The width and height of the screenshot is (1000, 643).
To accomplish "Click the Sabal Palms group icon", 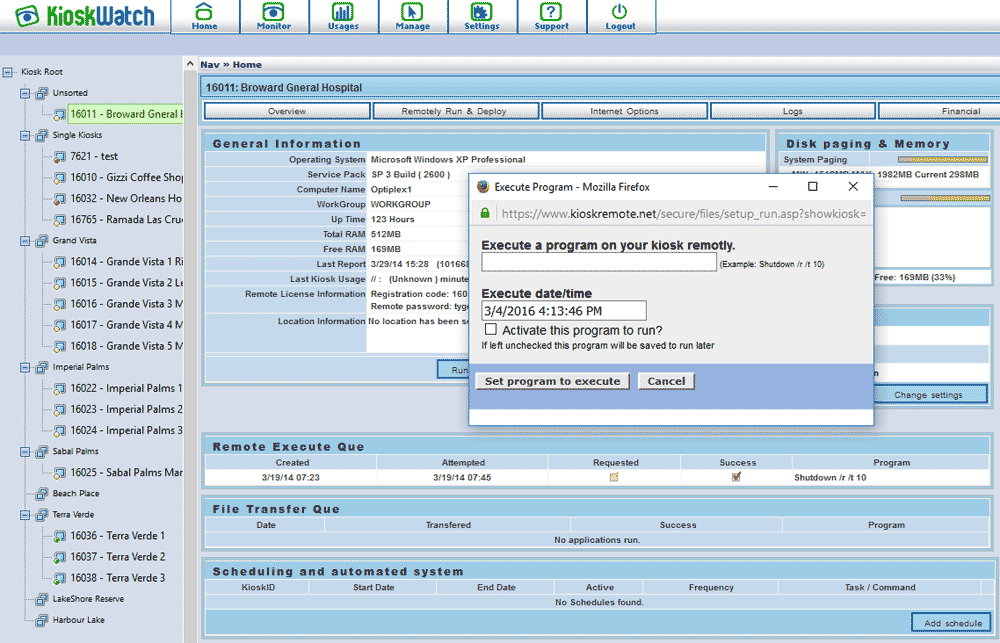I will (x=41, y=452).
